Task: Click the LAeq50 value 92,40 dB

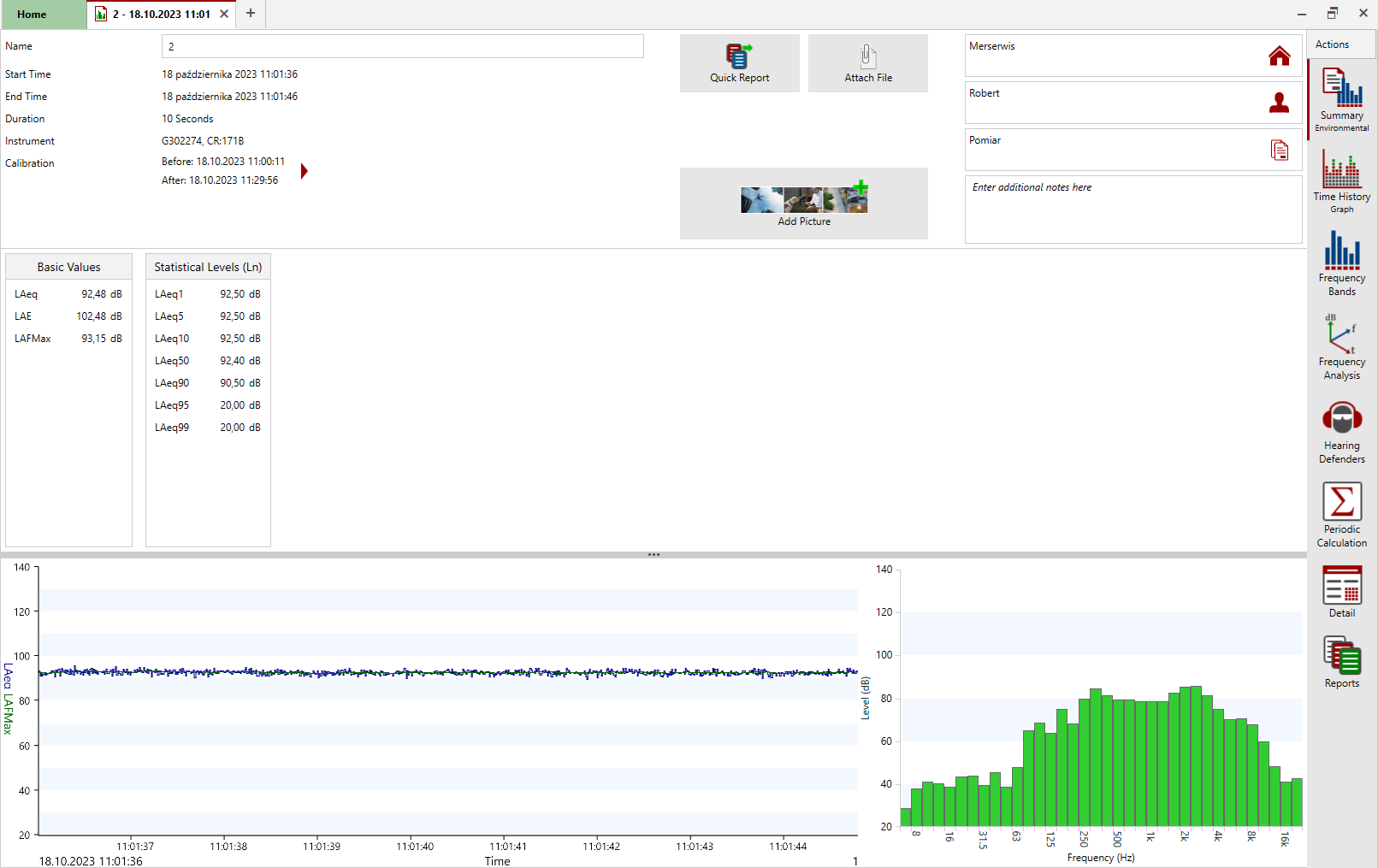Action: (240, 361)
